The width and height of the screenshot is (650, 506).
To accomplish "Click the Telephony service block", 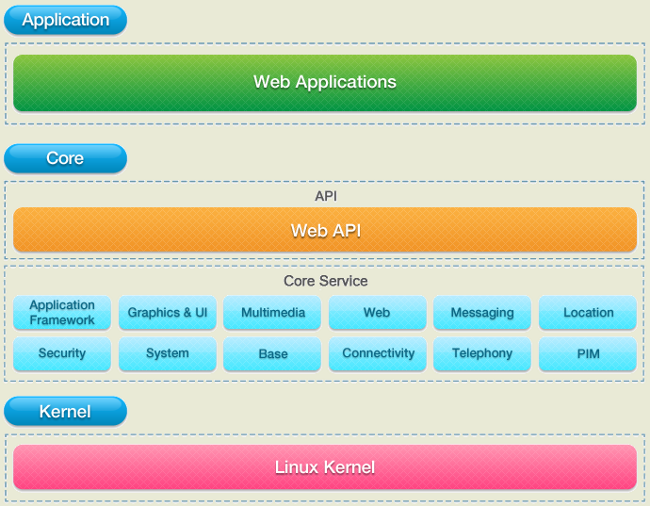I will point(482,353).
